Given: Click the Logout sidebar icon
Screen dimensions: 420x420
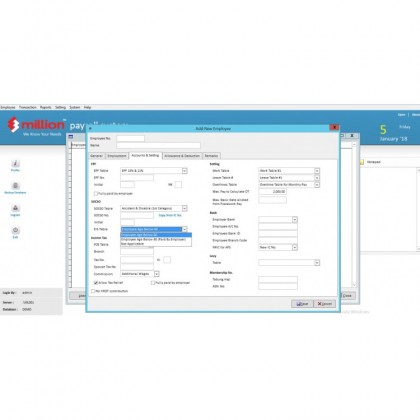Looking at the screenshot, I should click(15, 208).
